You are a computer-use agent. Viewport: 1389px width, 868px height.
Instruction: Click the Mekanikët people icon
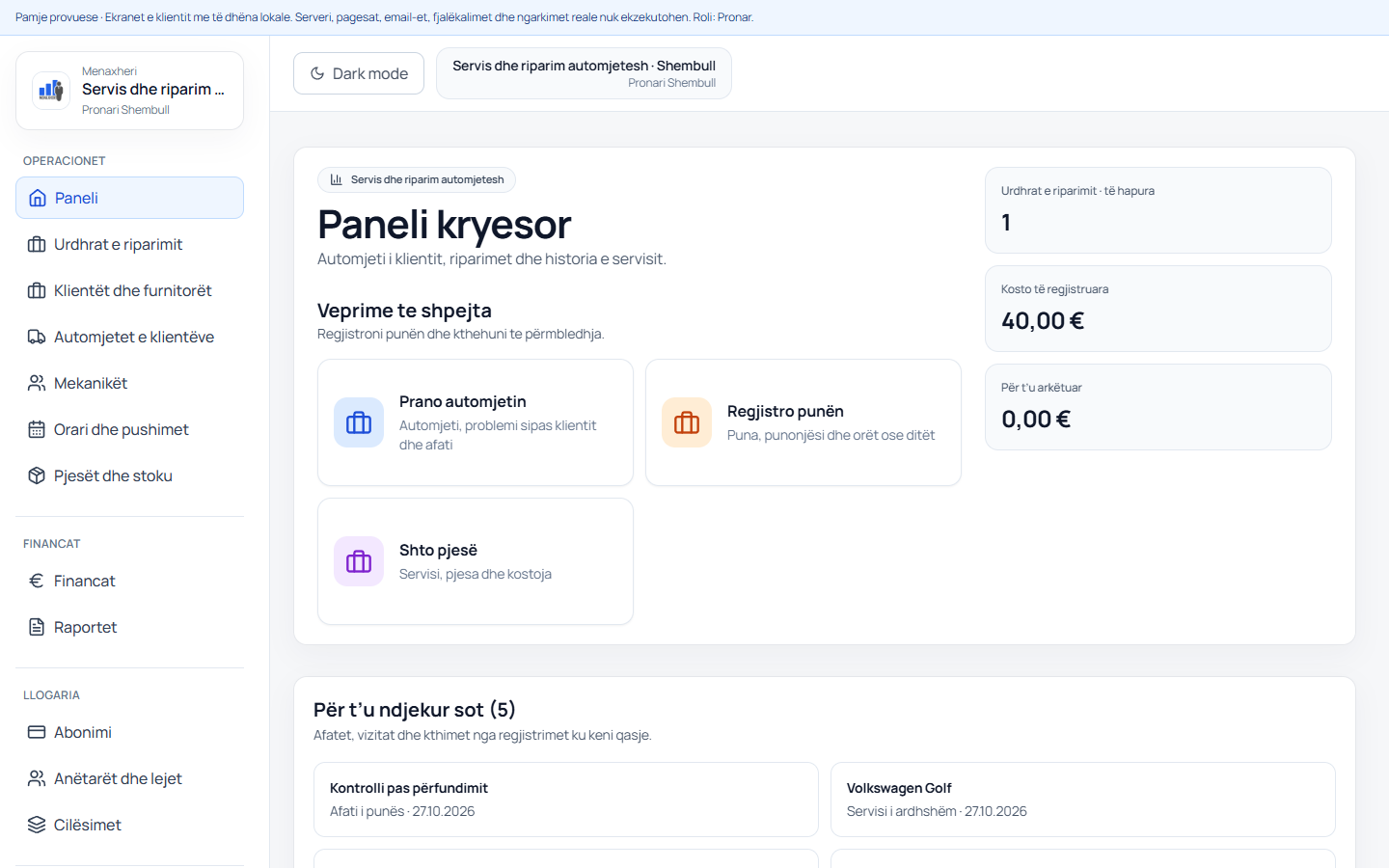[37, 383]
